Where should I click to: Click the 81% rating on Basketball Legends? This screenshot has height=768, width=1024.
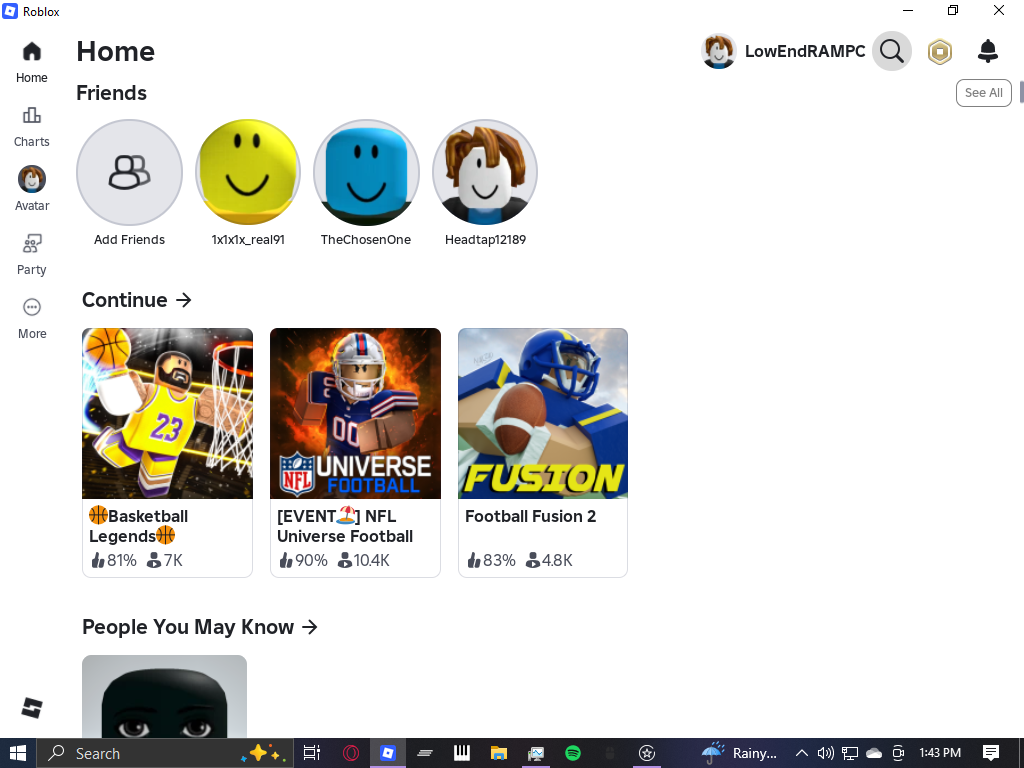(x=114, y=560)
